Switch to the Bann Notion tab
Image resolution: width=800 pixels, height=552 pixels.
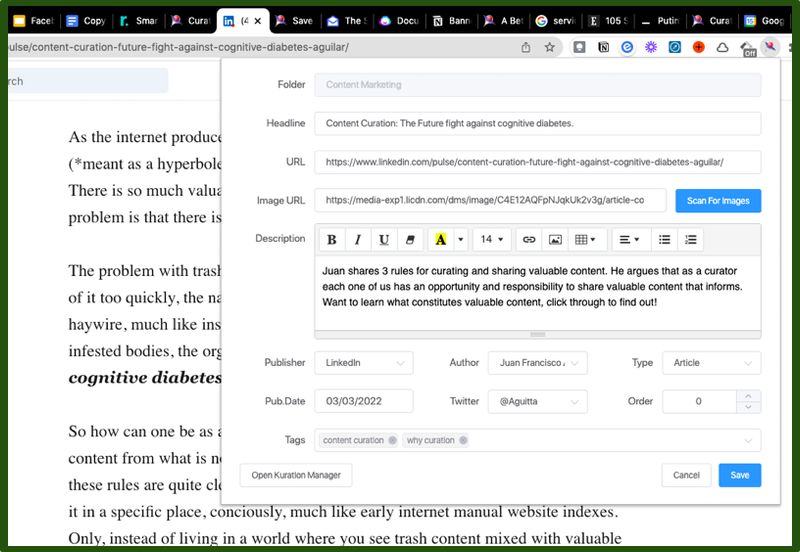coord(452,21)
